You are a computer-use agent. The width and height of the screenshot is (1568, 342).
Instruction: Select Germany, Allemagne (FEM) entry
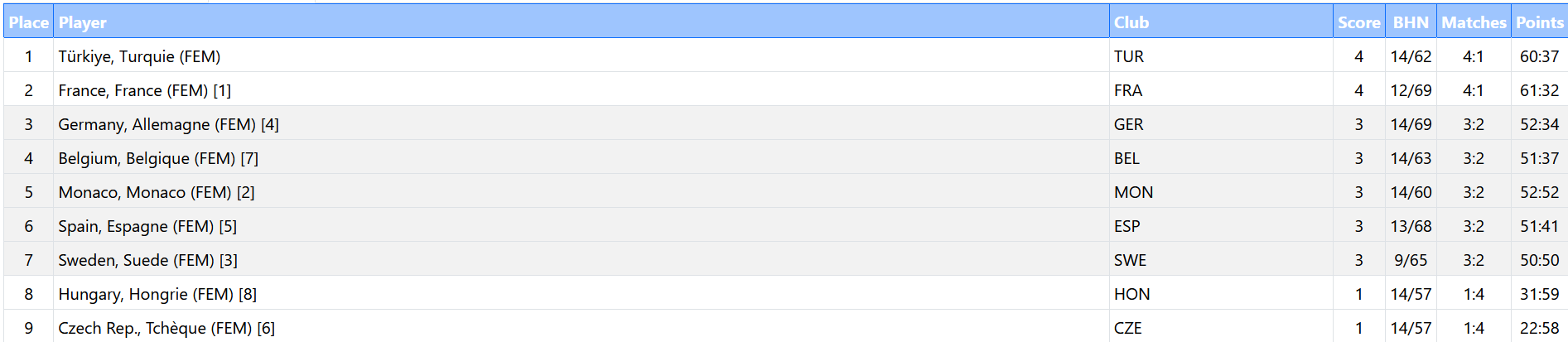168,124
